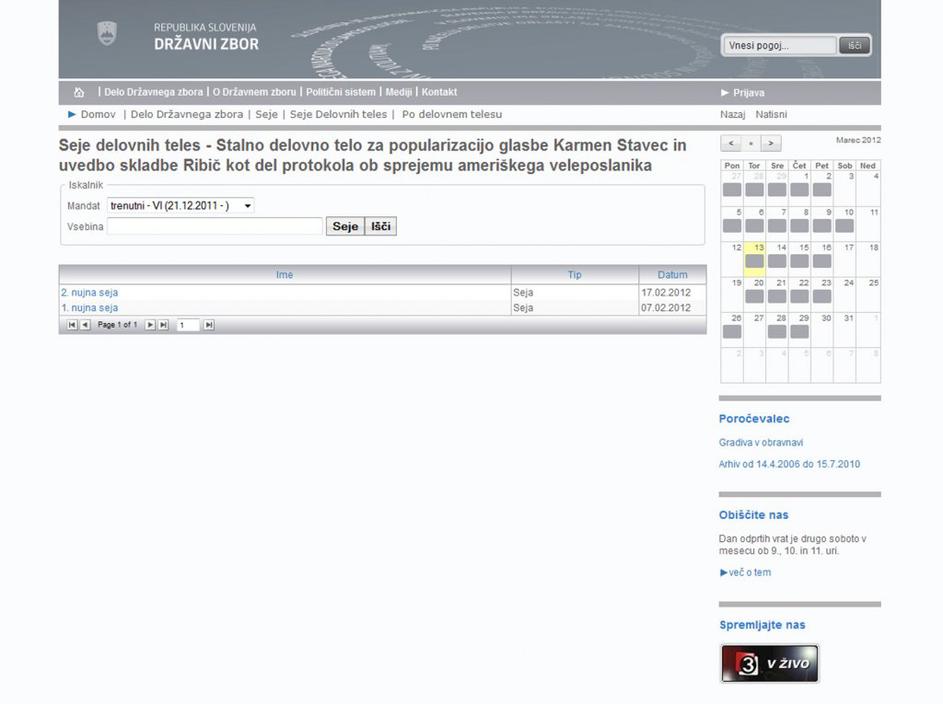This screenshot has height=704, width=943.
Task: Go to first page in table pager
Action: (72, 325)
